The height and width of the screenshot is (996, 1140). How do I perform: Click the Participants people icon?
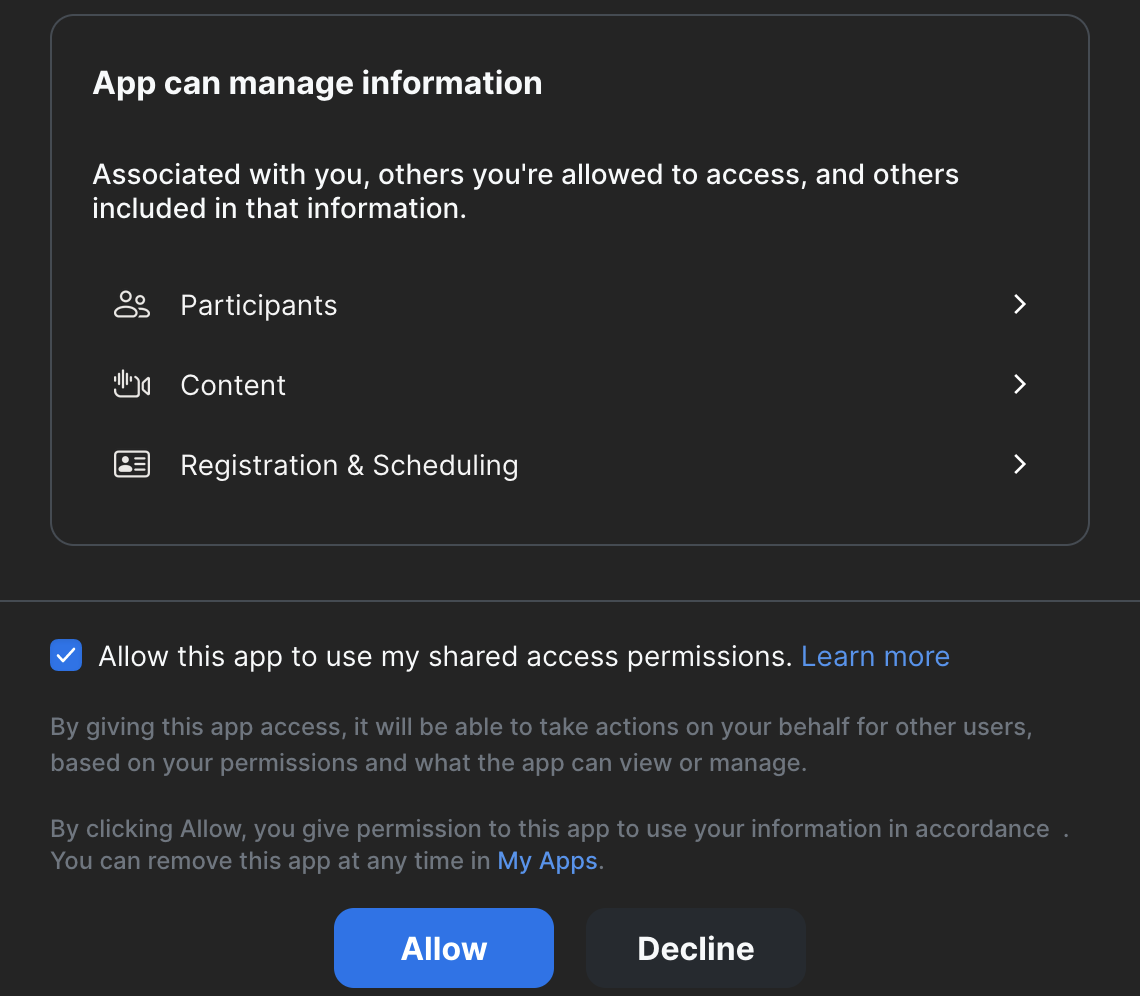131,304
